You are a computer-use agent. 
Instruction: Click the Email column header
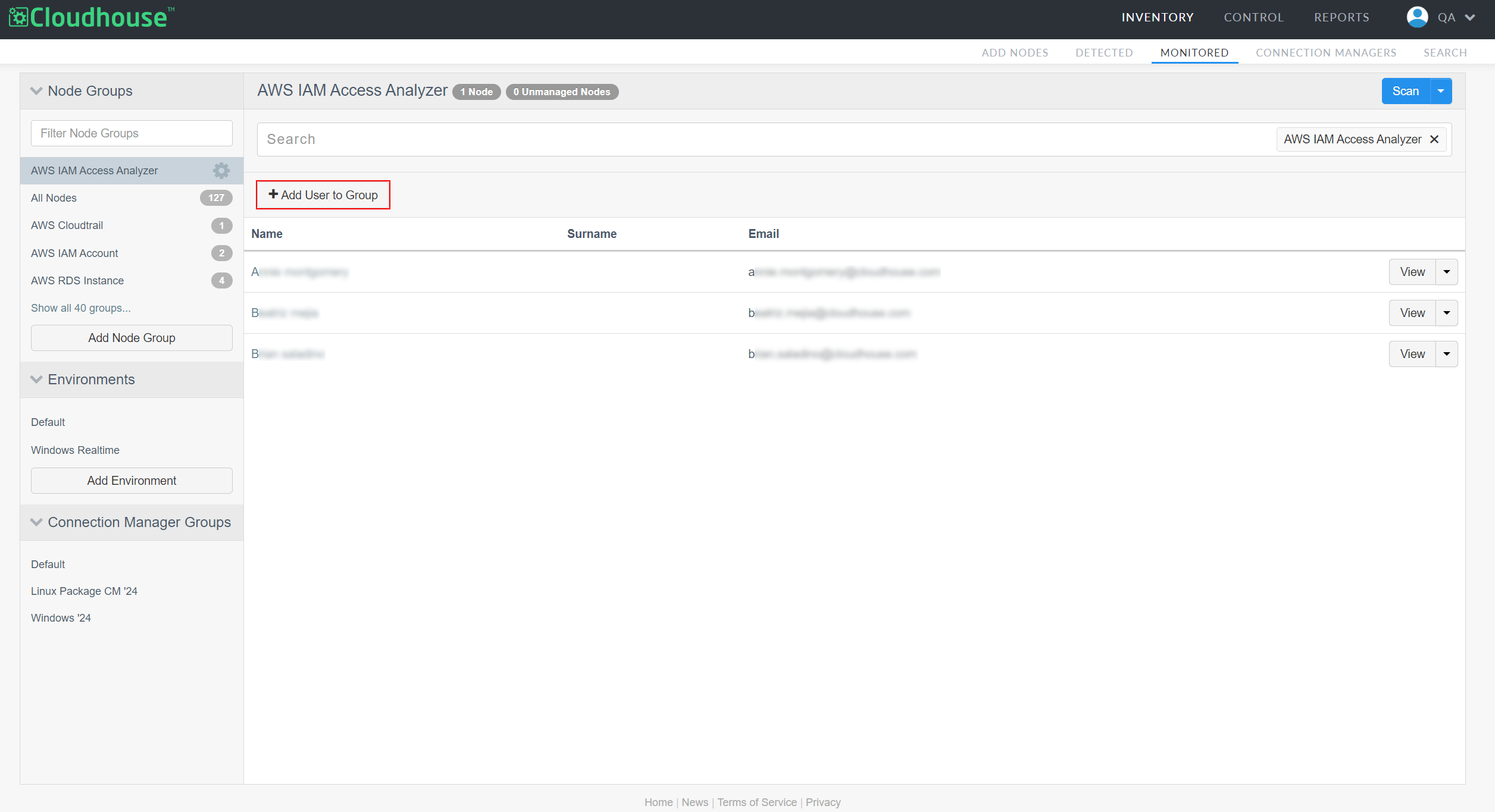click(x=764, y=234)
